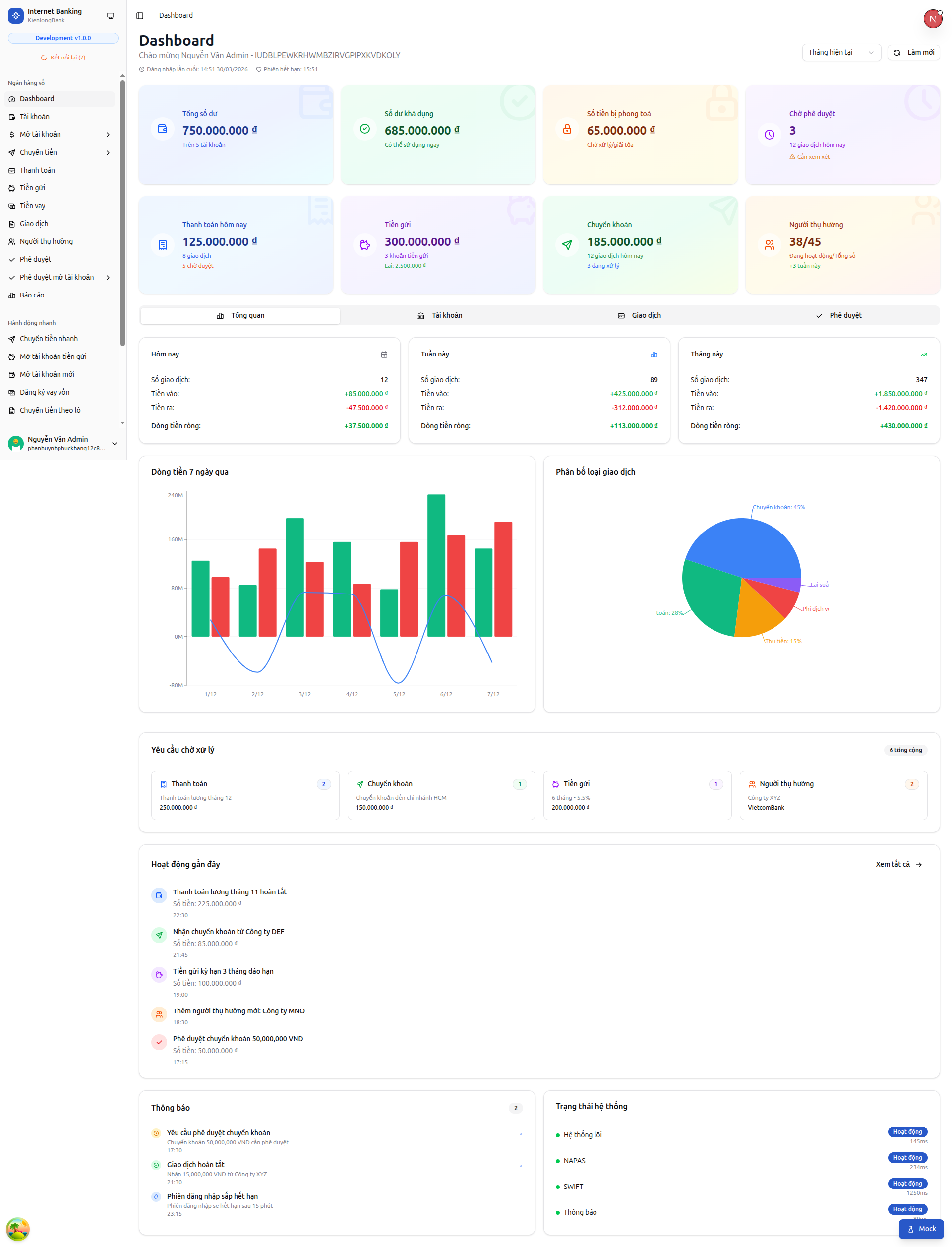Click piggy bank icon in Tiền gửi card
The height and width of the screenshot is (1247, 952).
(x=365, y=245)
